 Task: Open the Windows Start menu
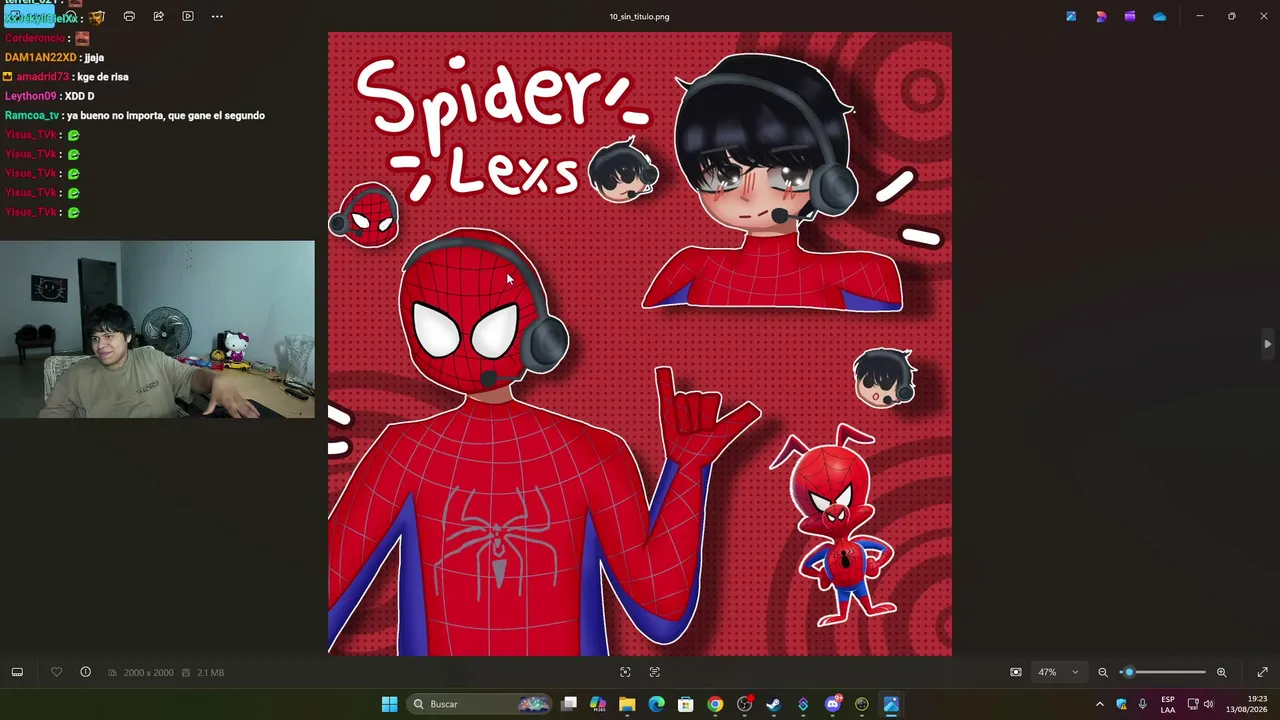[x=389, y=704]
